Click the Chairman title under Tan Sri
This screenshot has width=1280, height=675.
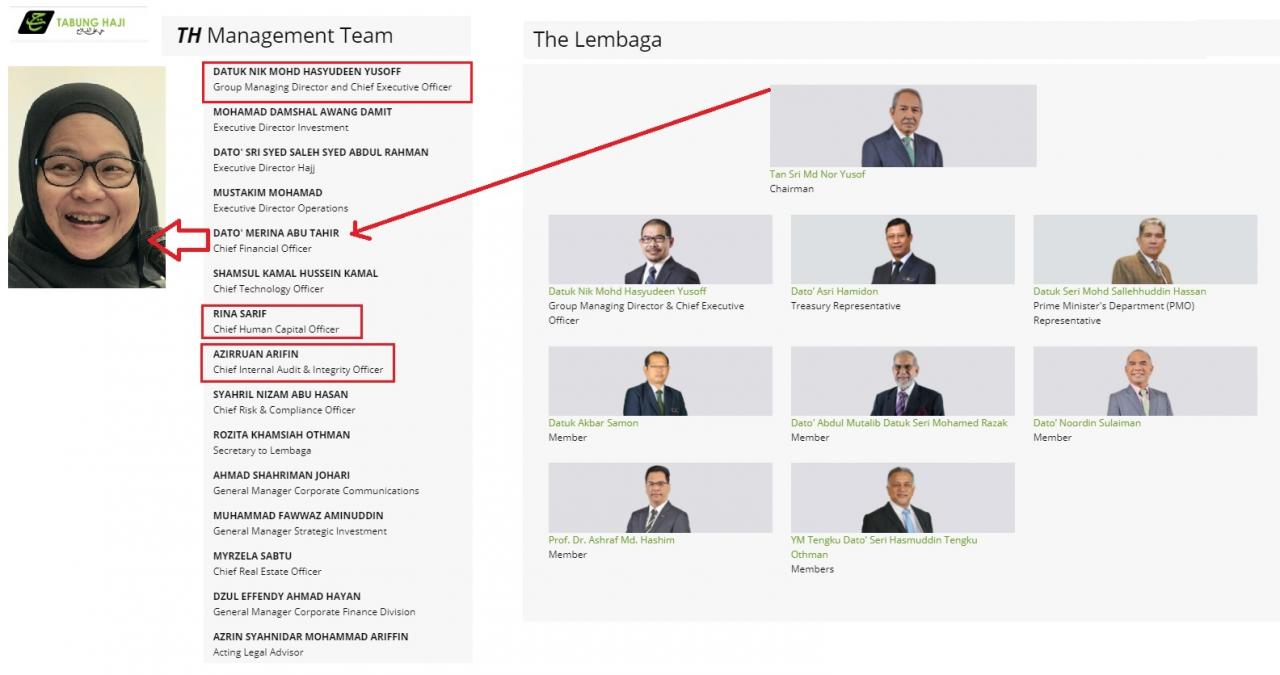[x=792, y=189]
